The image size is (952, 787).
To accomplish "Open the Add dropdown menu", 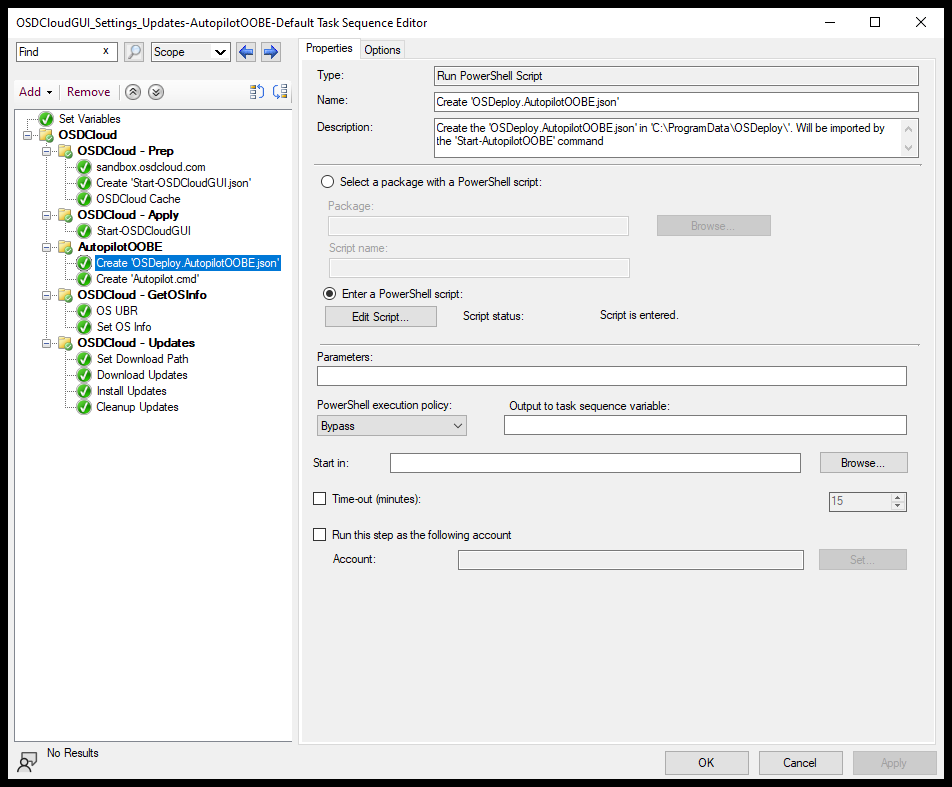I will [35, 91].
